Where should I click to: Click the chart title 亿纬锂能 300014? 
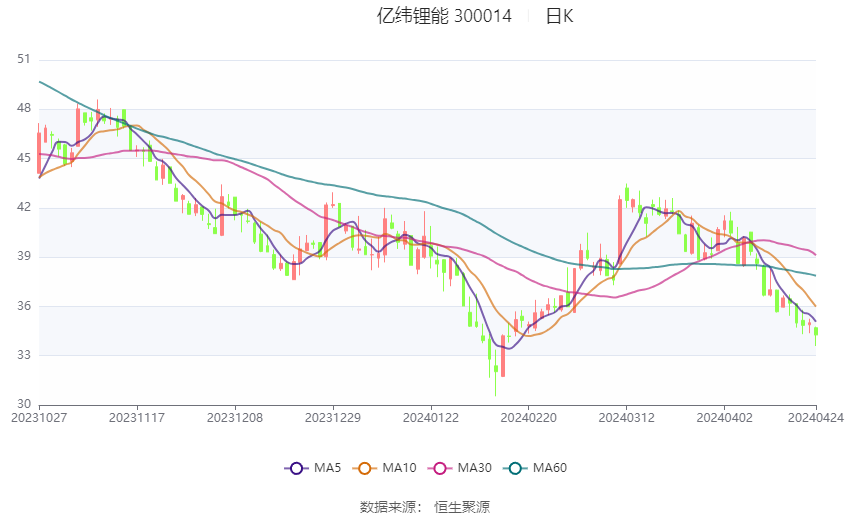click(444, 16)
